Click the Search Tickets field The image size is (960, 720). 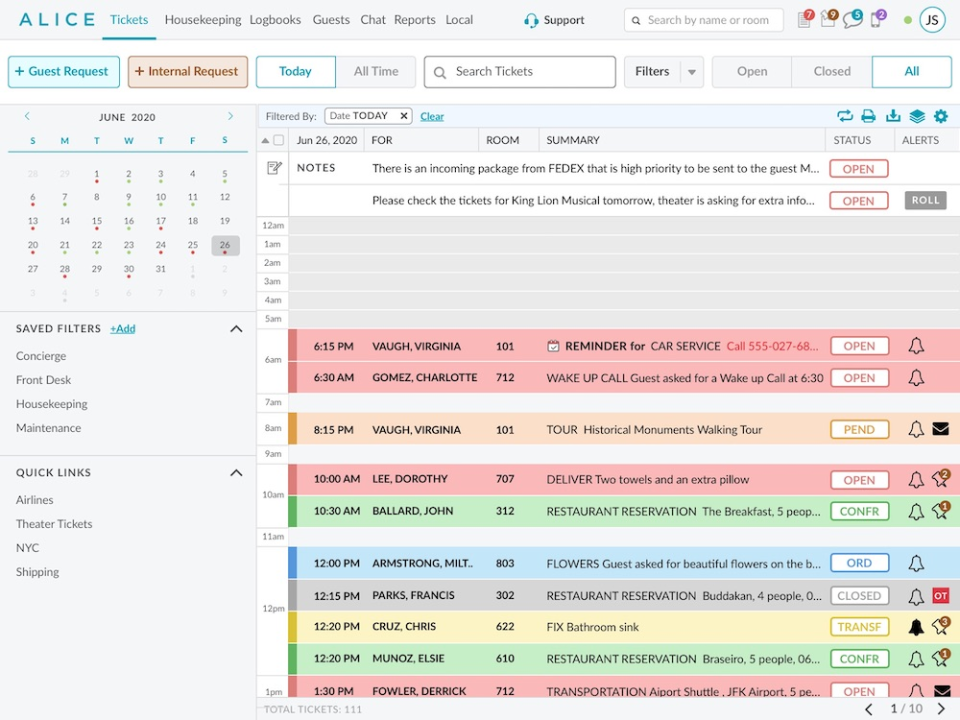click(x=519, y=72)
